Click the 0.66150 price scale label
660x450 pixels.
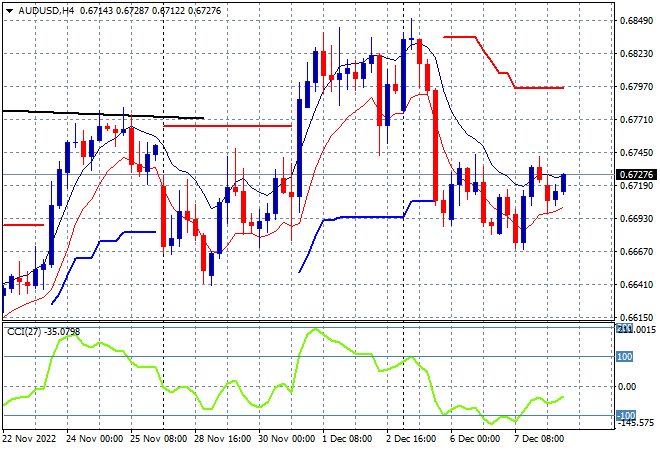click(x=636, y=317)
